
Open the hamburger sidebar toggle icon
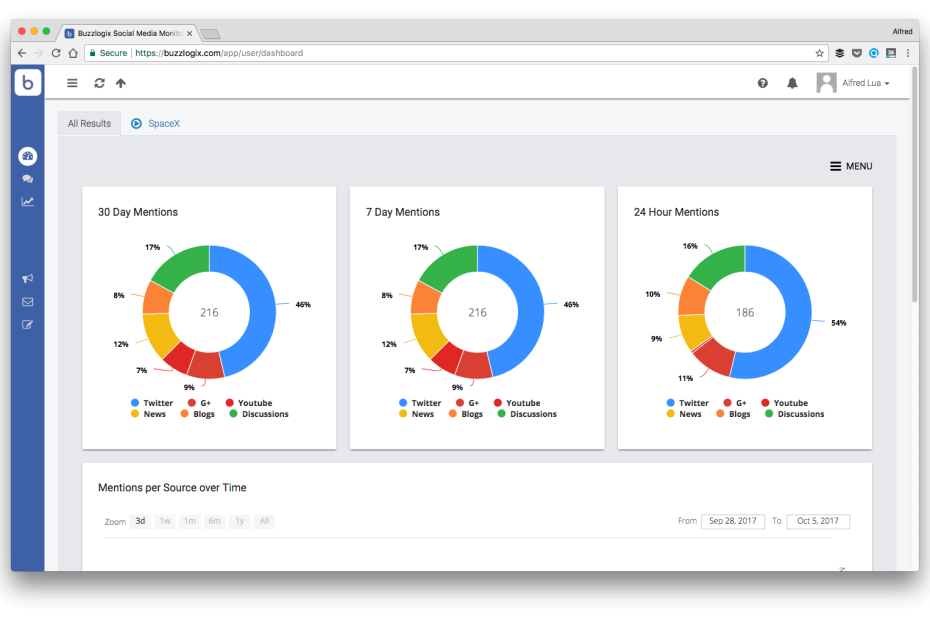pos(72,83)
